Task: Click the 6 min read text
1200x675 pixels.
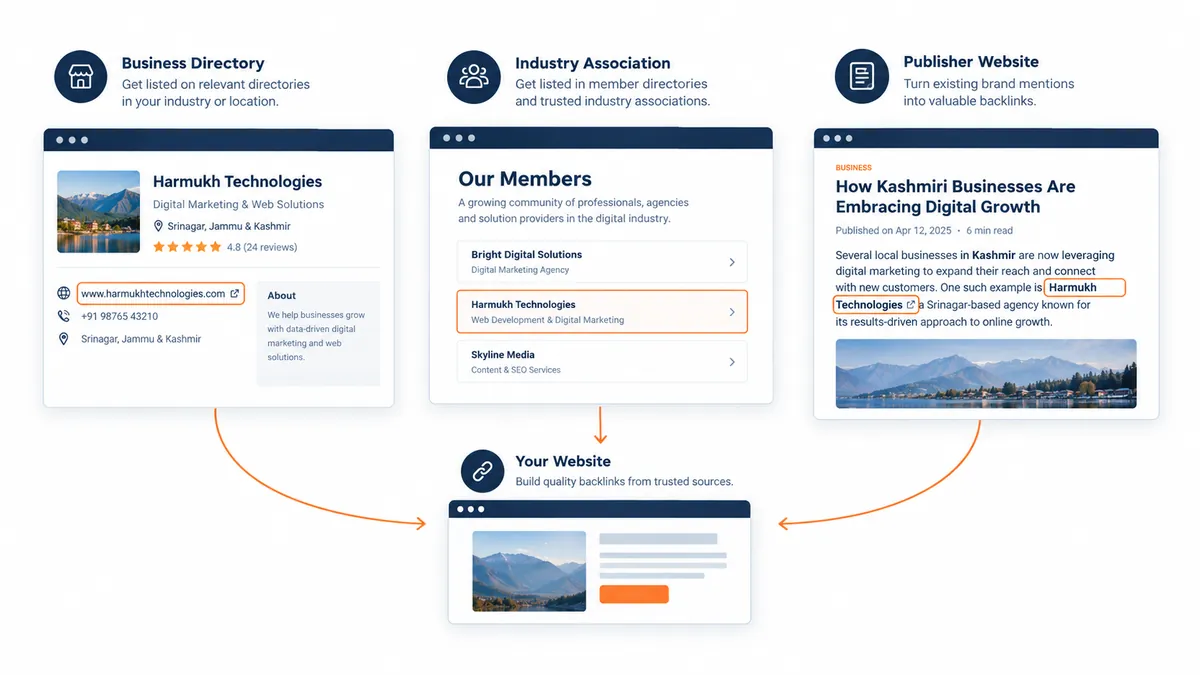Action: [x=990, y=231]
